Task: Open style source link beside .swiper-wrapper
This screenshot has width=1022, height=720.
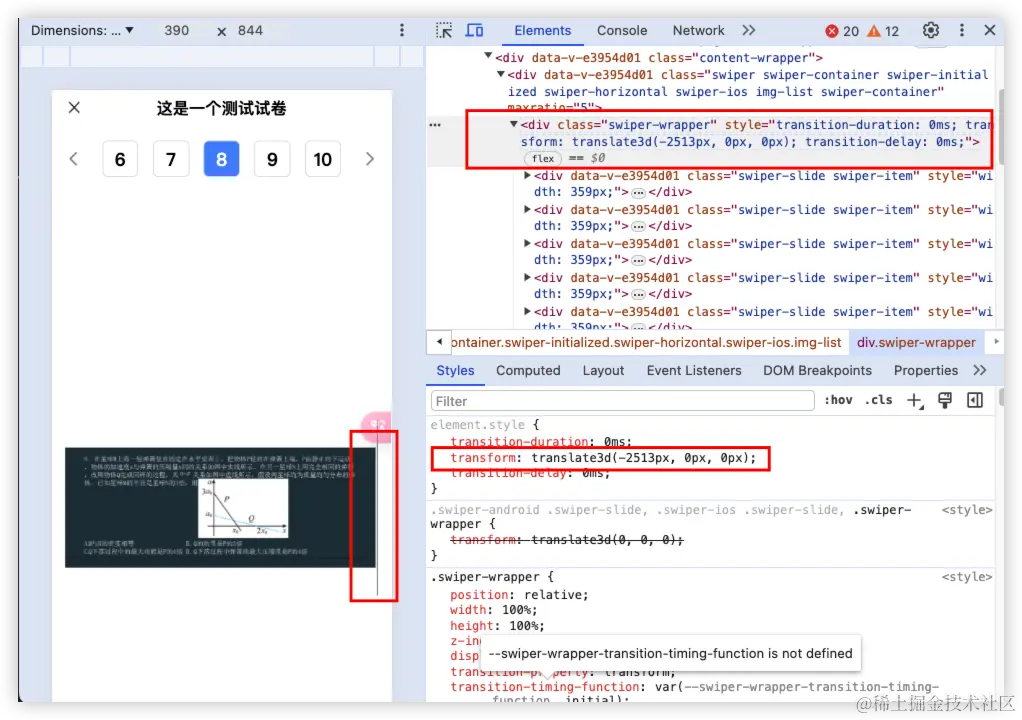Action: (x=967, y=577)
